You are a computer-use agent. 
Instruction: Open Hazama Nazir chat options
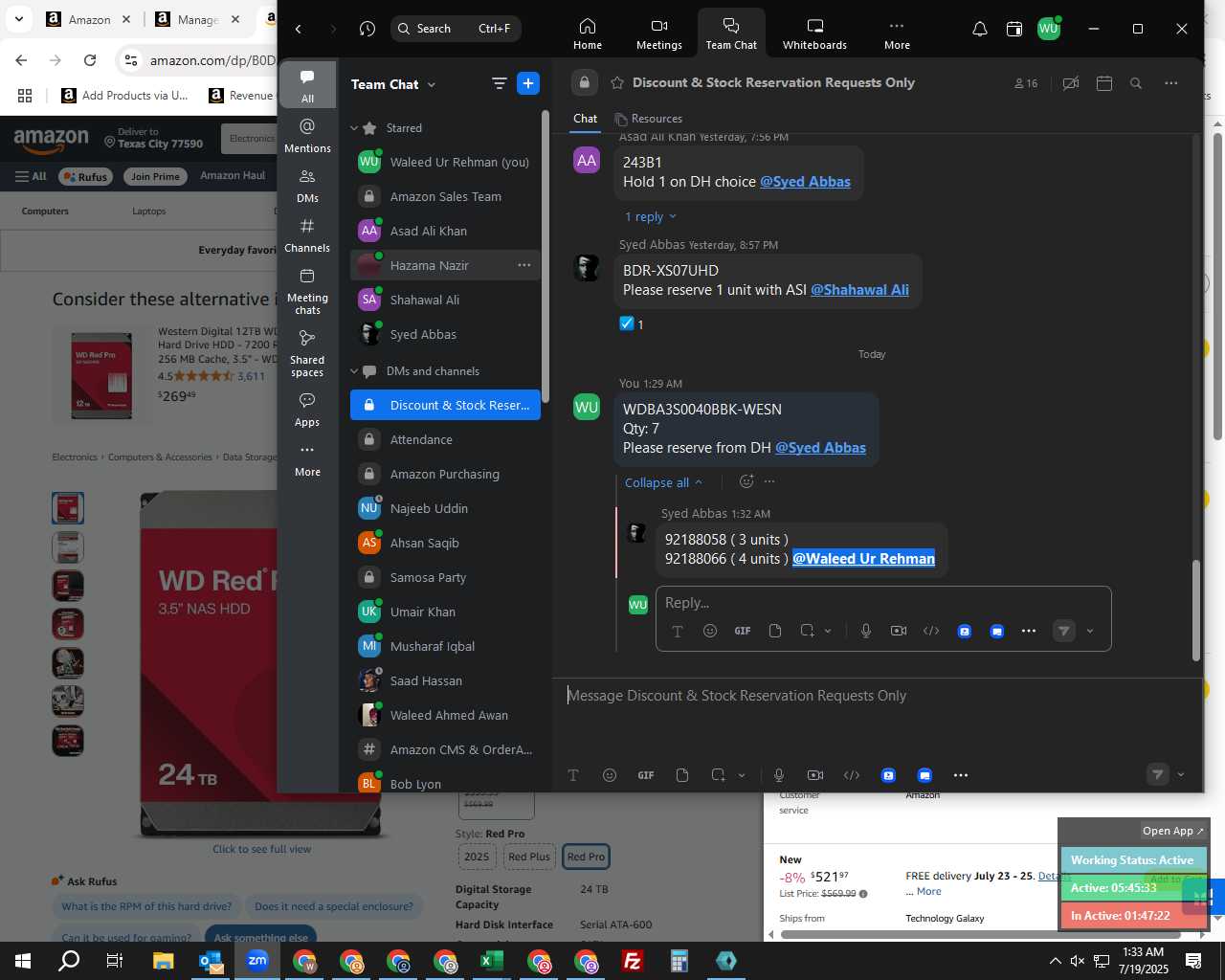pyautogui.click(x=524, y=265)
